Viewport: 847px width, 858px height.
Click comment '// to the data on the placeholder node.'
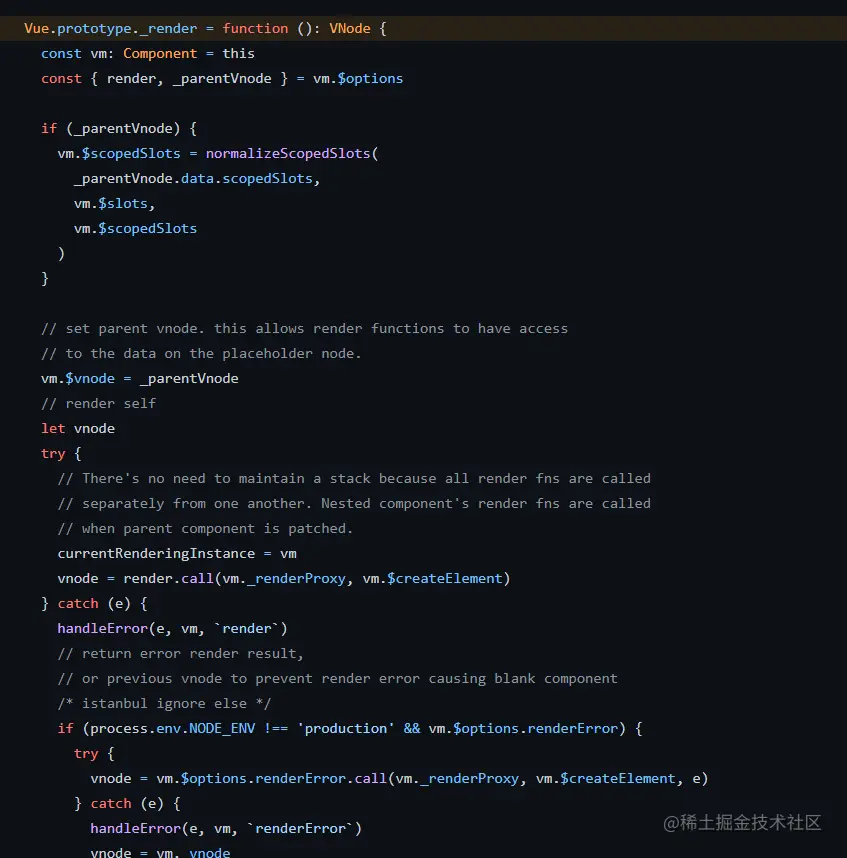(x=201, y=353)
